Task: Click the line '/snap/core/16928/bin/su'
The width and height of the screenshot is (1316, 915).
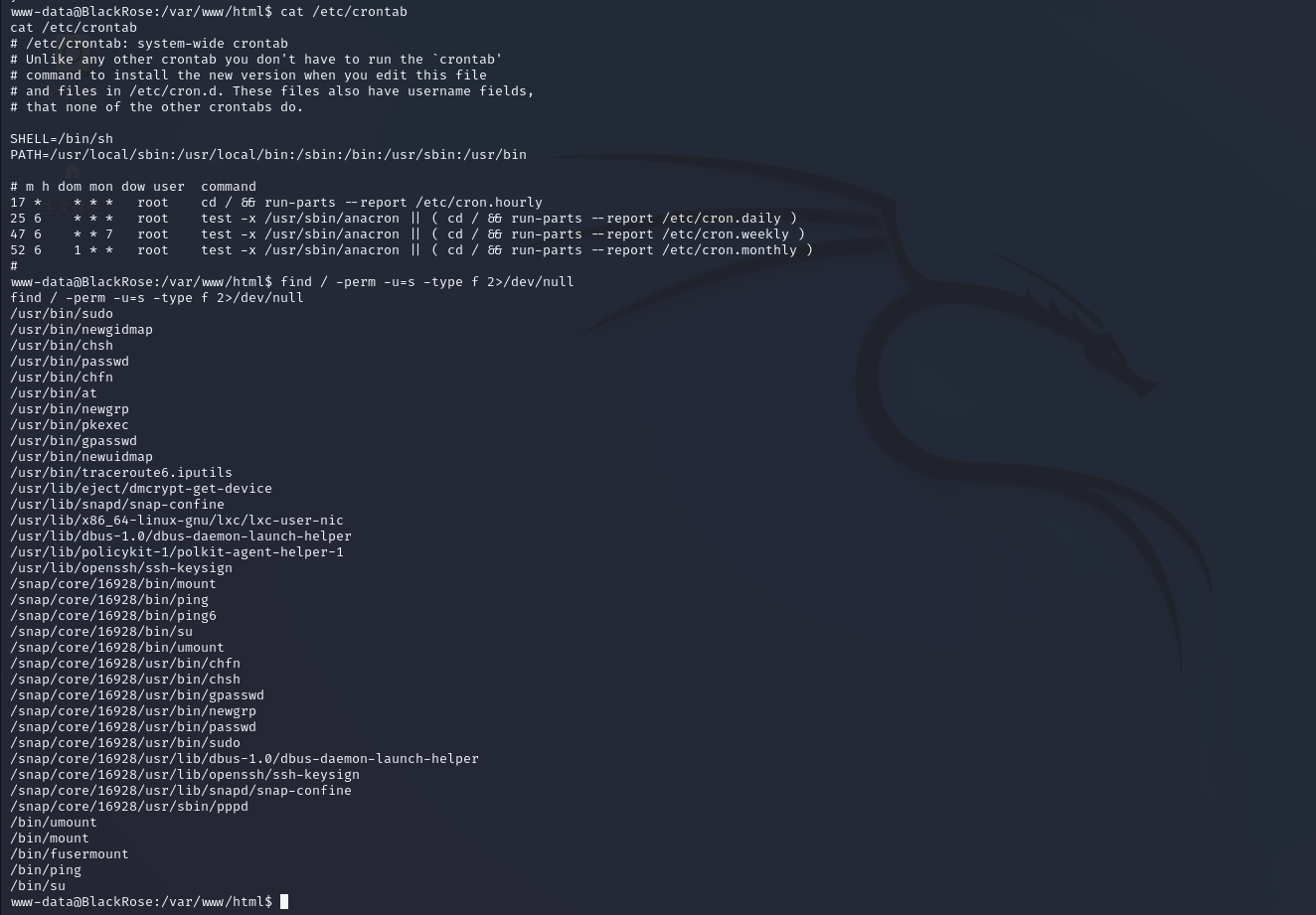Action: [101, 631]
